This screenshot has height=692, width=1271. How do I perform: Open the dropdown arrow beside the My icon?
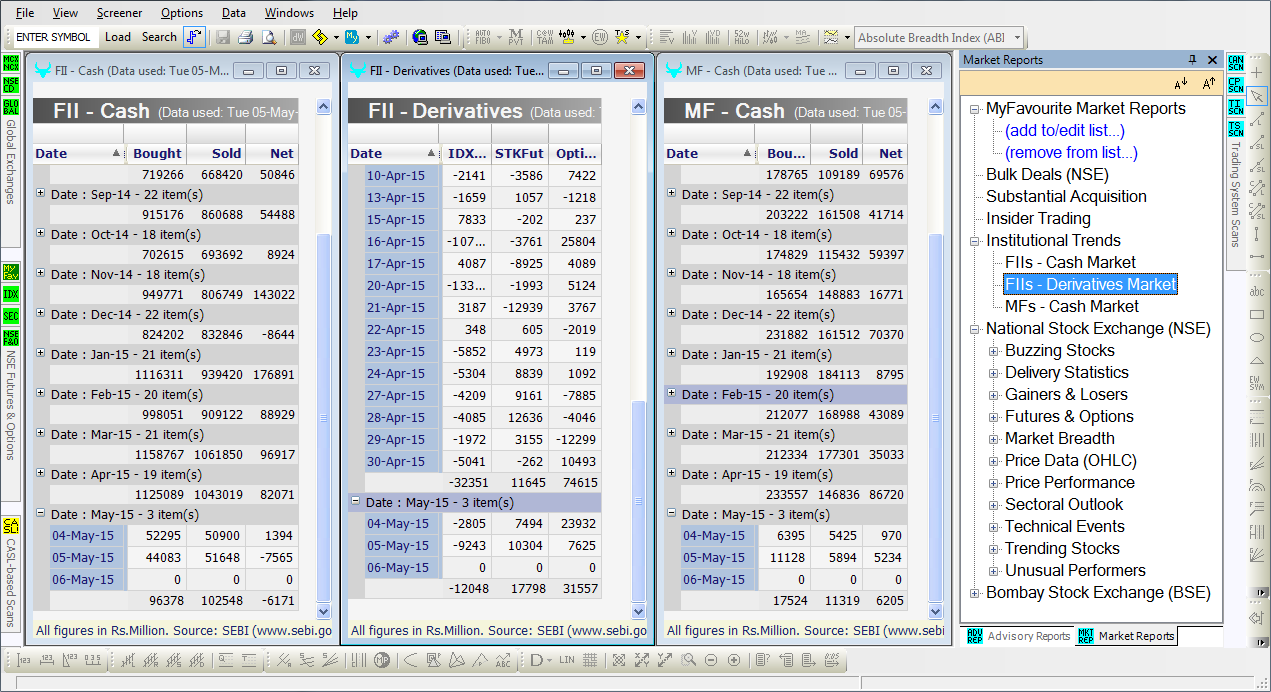(368, 38)
